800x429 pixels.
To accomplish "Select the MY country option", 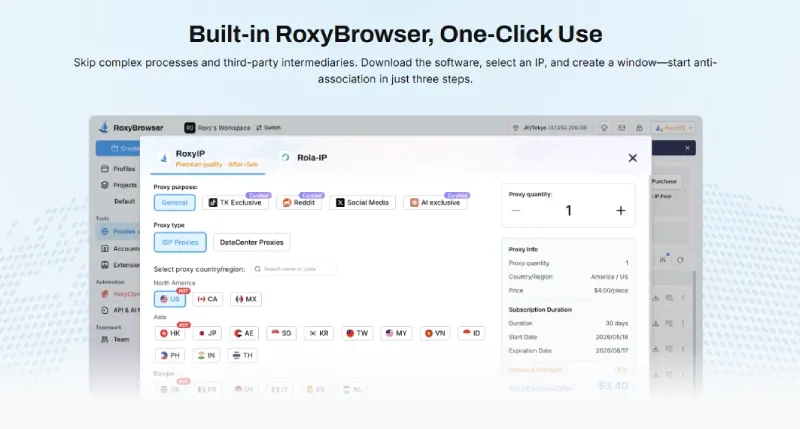I will click(x=396, y=333).
